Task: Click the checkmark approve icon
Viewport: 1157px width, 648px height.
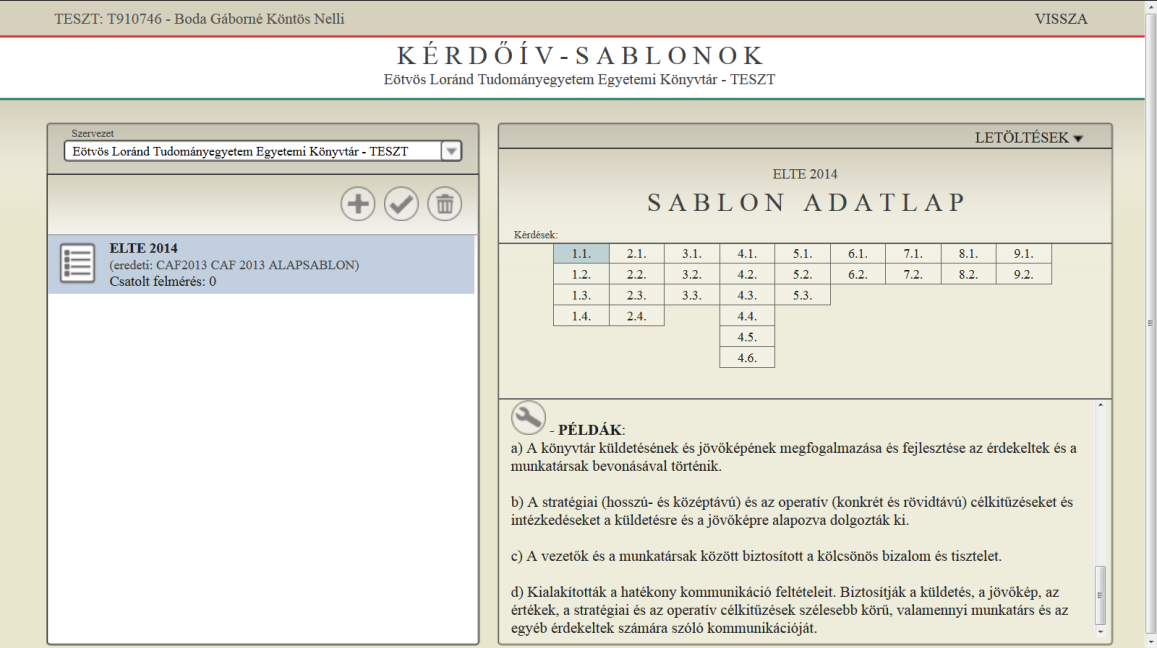Action: click(401, 204)
